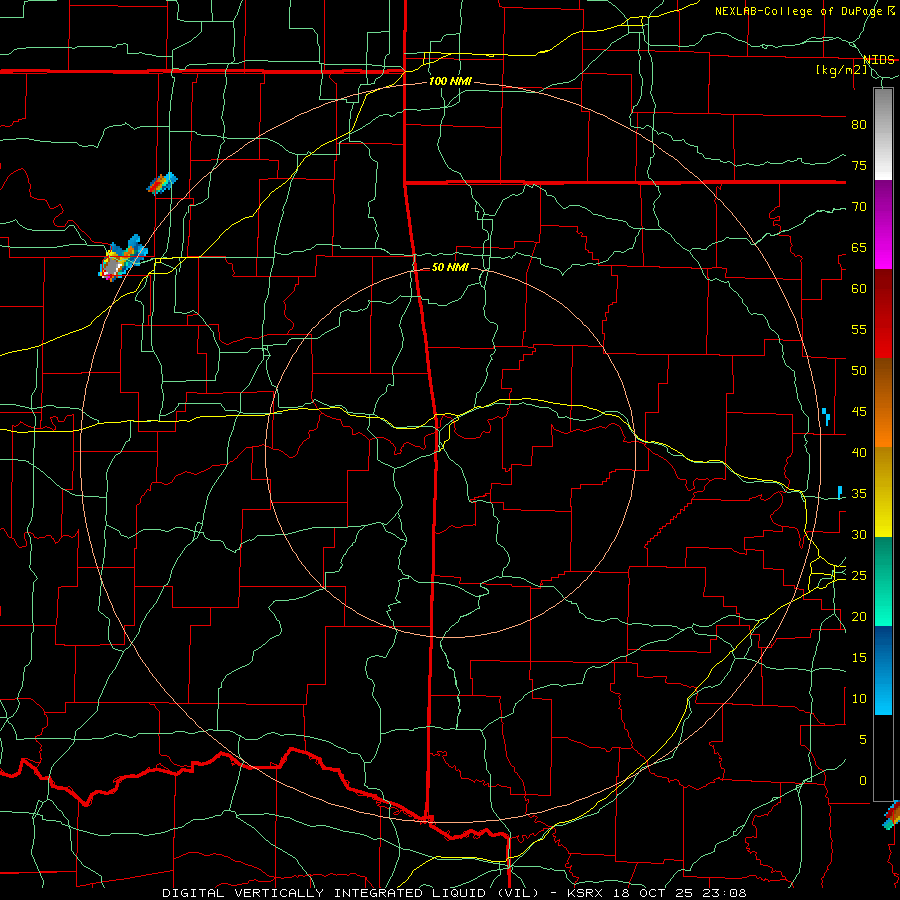This screenshot has height=900, width=900.
Task: Pick the blue segment of the color bar
Action: [883, 670]
